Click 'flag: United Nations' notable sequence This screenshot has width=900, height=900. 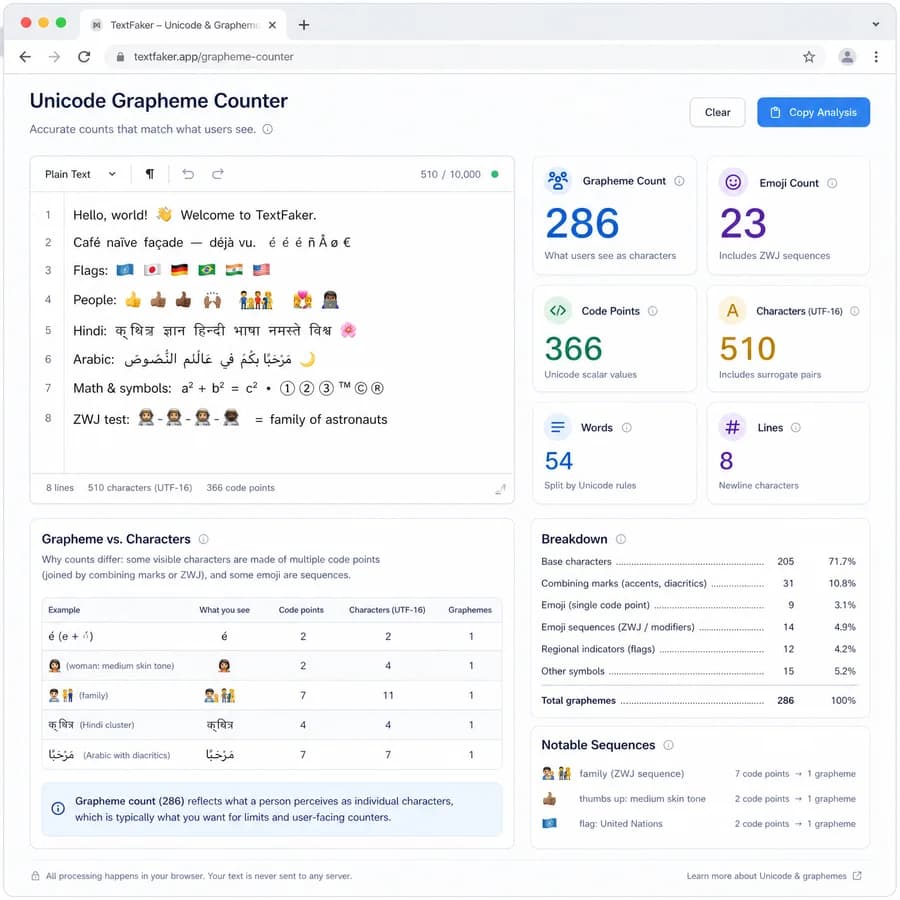click(x=699, y=824)
